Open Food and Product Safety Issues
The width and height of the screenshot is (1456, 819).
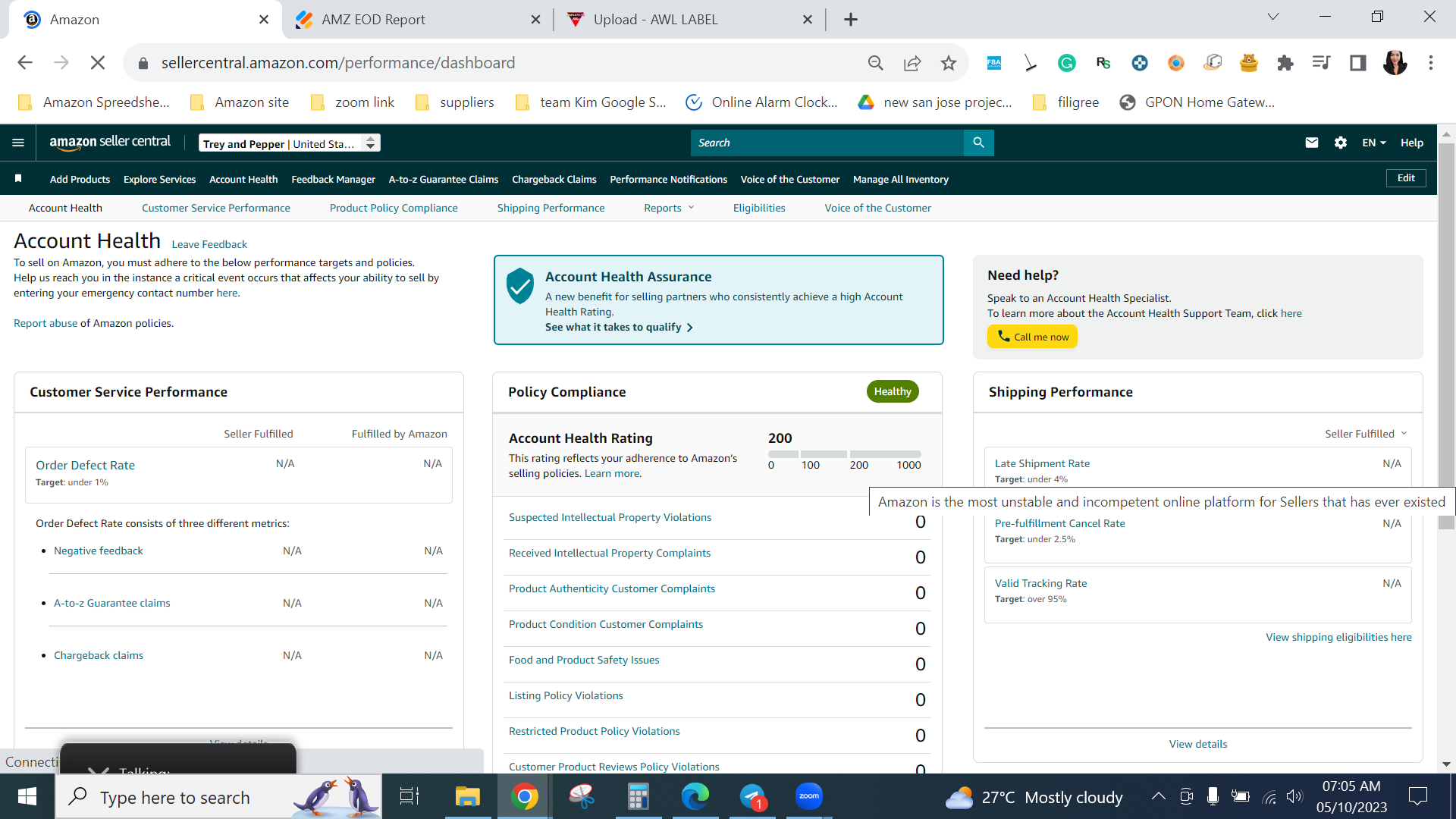584,660
